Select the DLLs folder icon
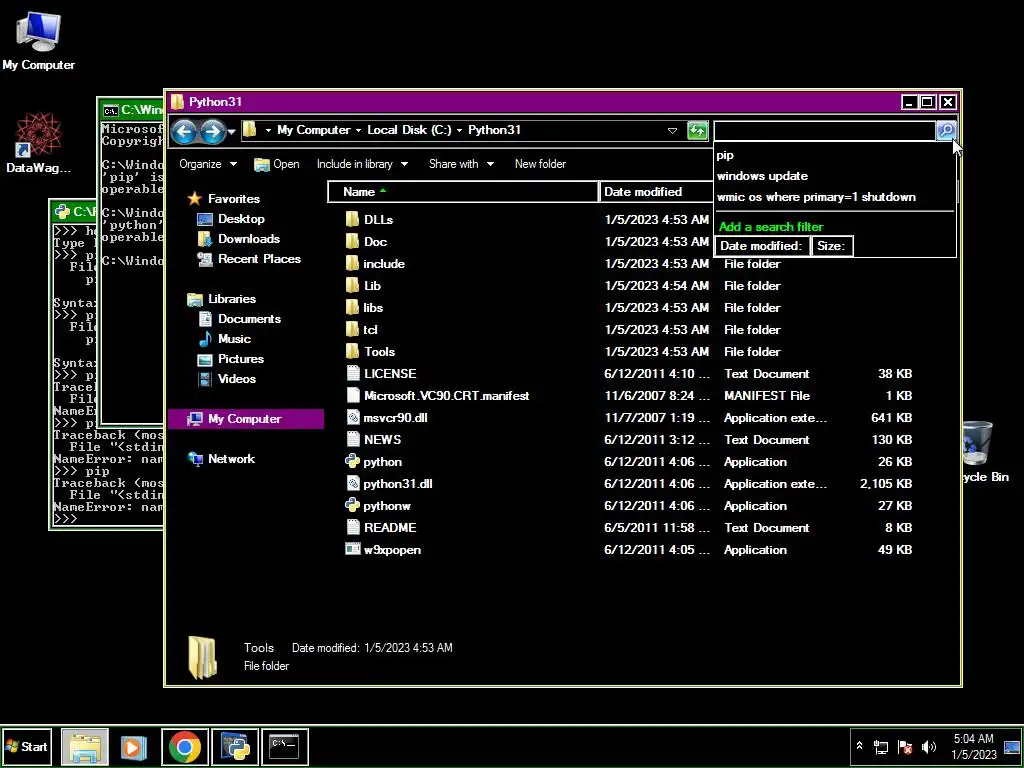The width and height of the screenshot is (1024, 768). click(353, 219)
